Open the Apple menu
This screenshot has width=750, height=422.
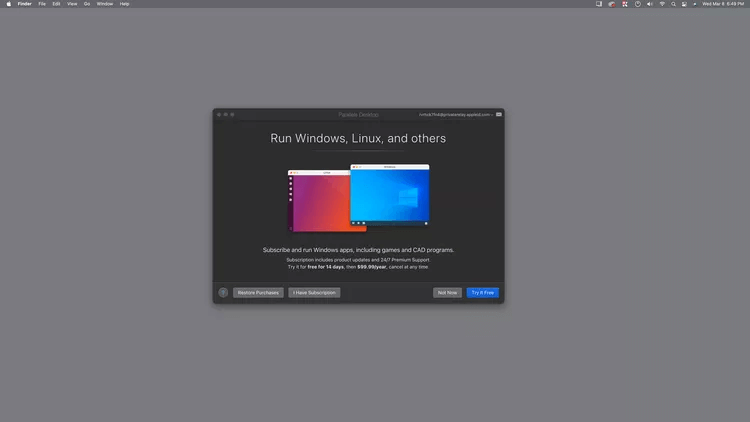9,4
